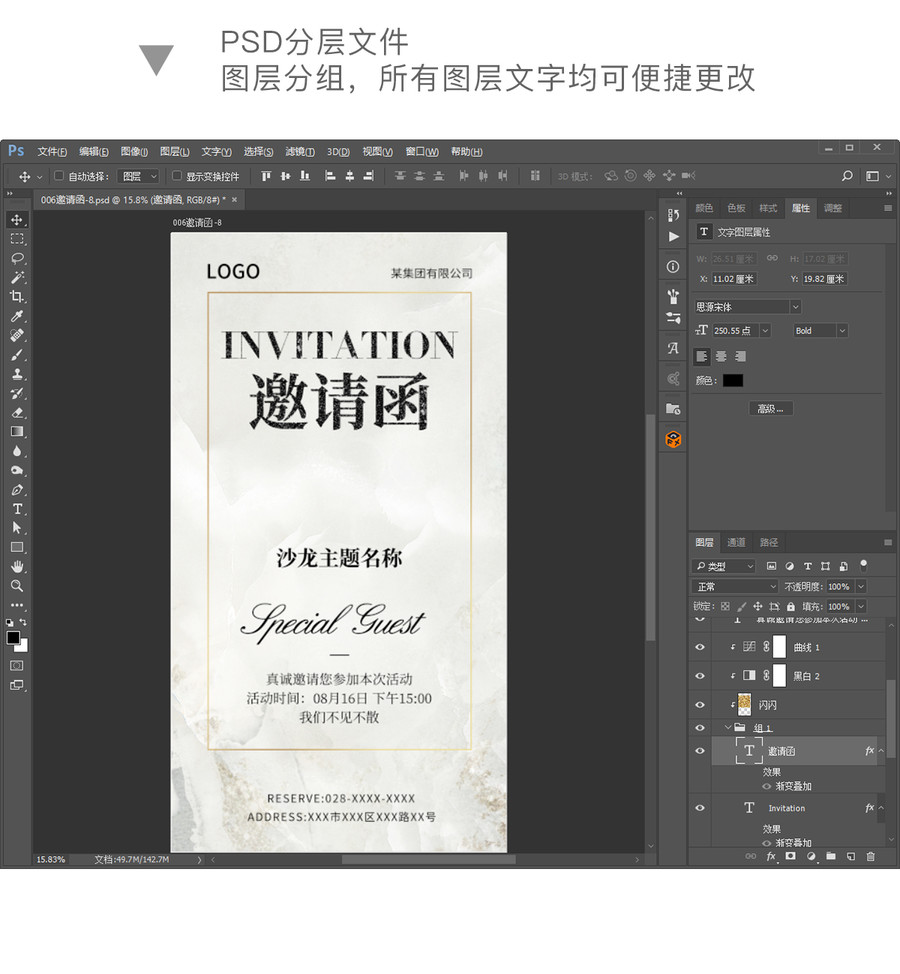This screenshot has height=974, width=900.
Task: Hide the Invitation text layer
Action: click(x=700, y=808)
